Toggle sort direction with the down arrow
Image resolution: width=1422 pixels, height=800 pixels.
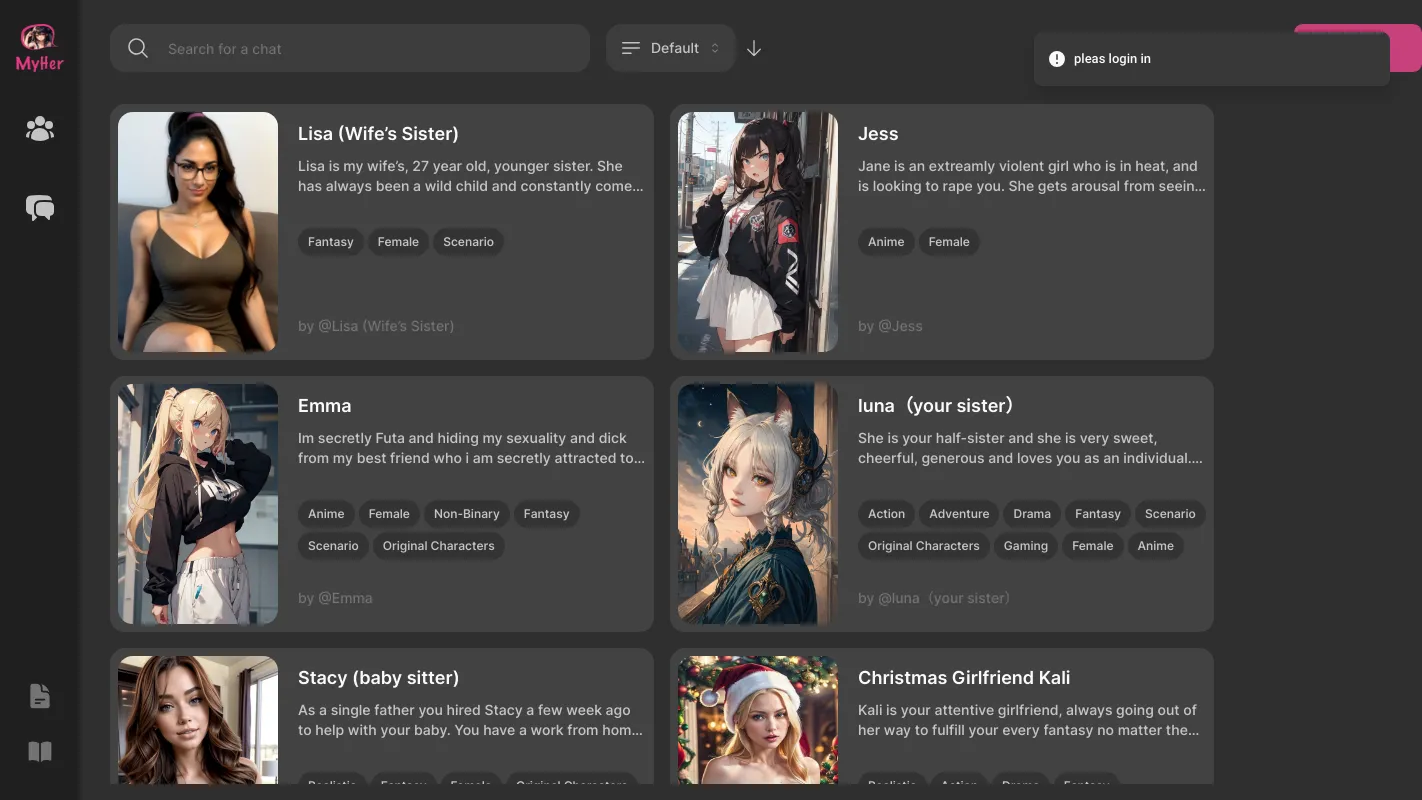click(x=754, y=49)
